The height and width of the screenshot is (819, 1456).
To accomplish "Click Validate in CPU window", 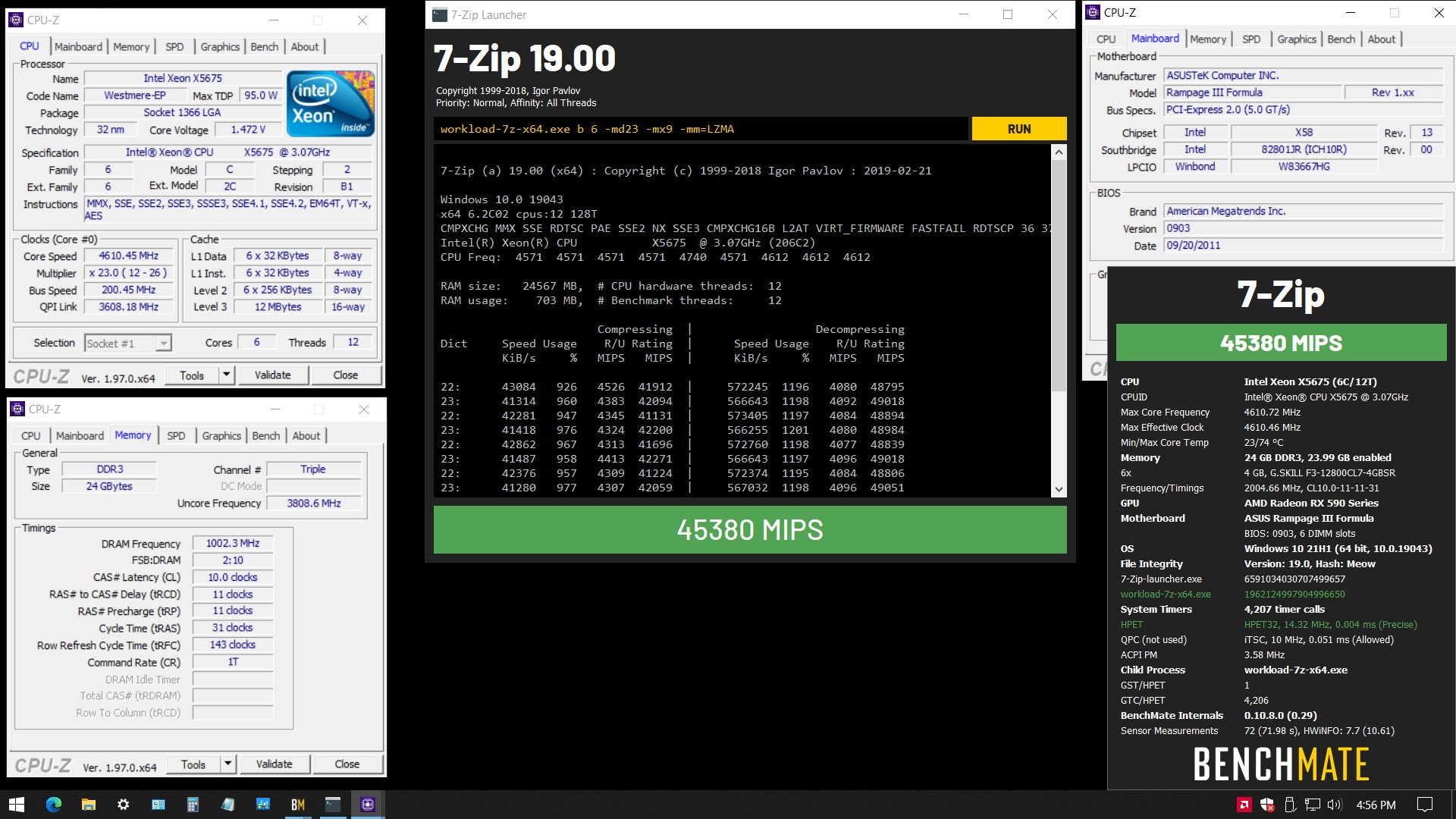I will pos(272,375).
